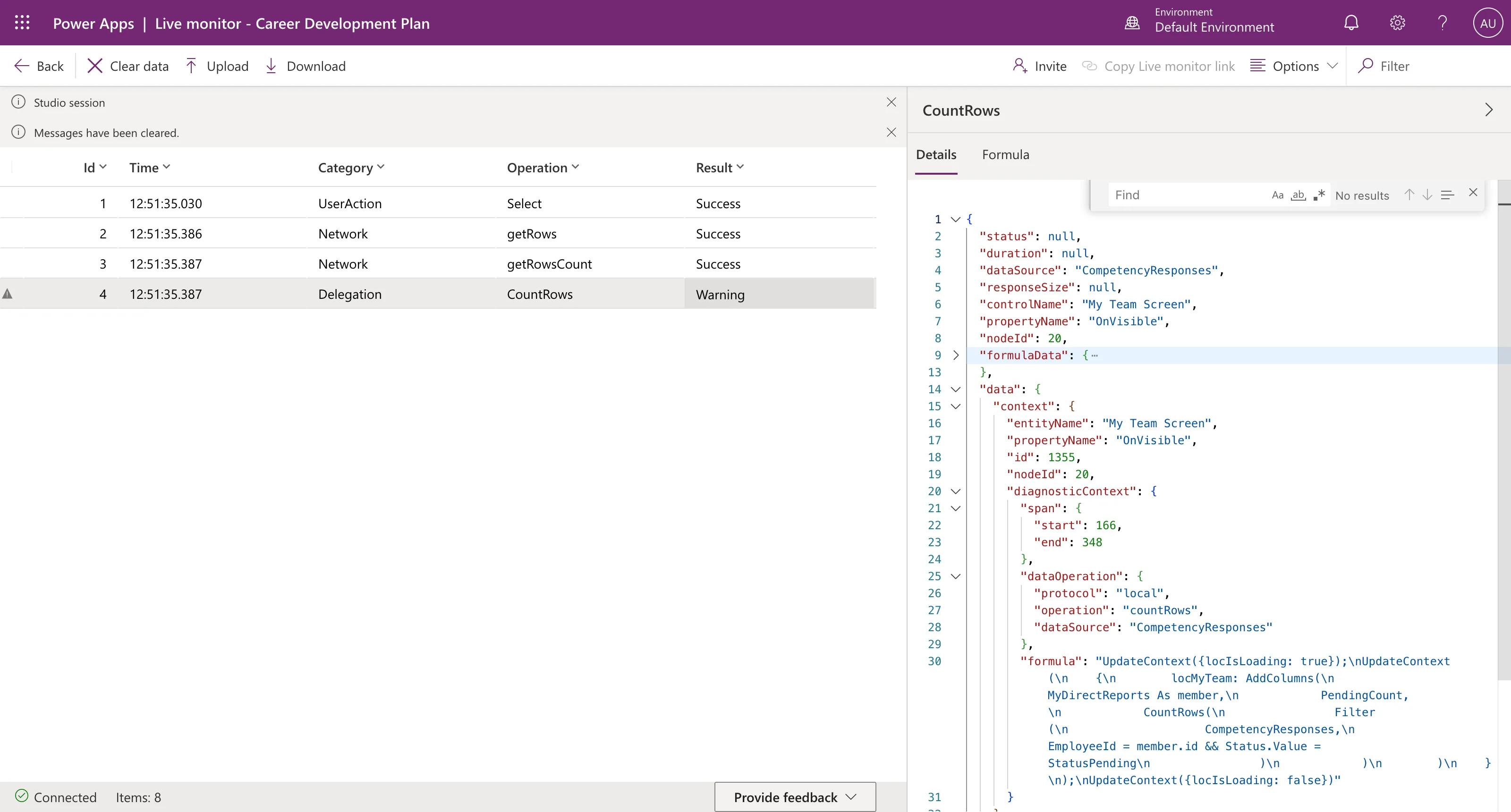Go to previous find match arrow
The width and height of the screenshot is (1511, 812).
coord(1409,195)
